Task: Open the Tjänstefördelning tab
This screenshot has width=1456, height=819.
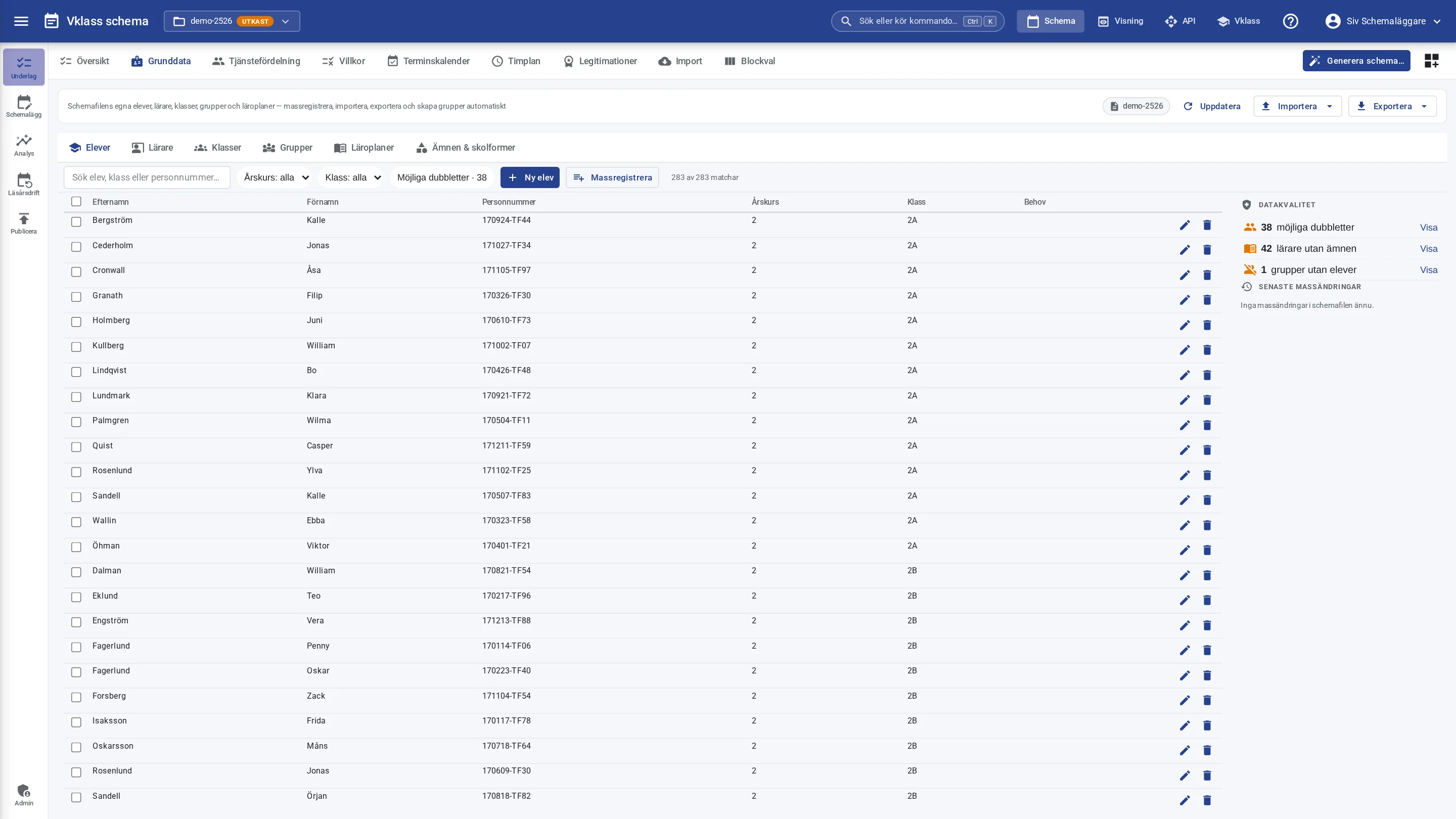Action: pos(256,61)
